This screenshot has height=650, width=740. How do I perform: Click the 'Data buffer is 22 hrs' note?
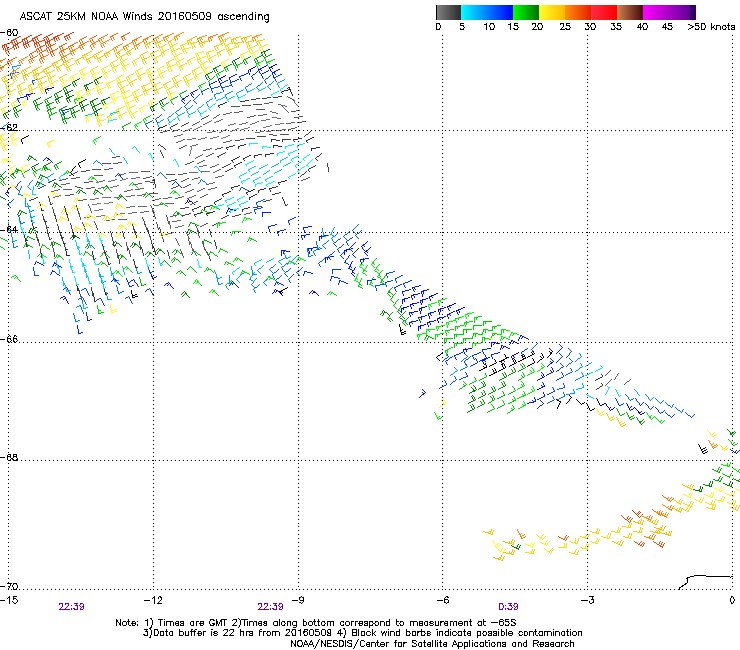[x=362, y=633]
